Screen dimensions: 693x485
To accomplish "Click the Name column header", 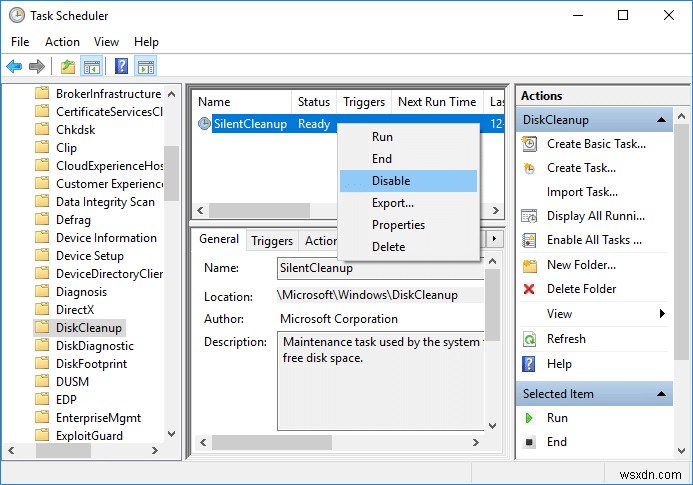I will [x=242, y=102].
